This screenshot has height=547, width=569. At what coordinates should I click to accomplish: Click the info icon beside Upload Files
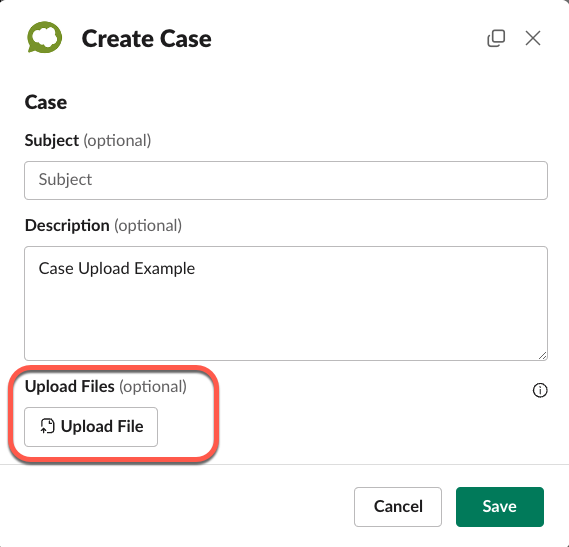click(x=540, y=391)
